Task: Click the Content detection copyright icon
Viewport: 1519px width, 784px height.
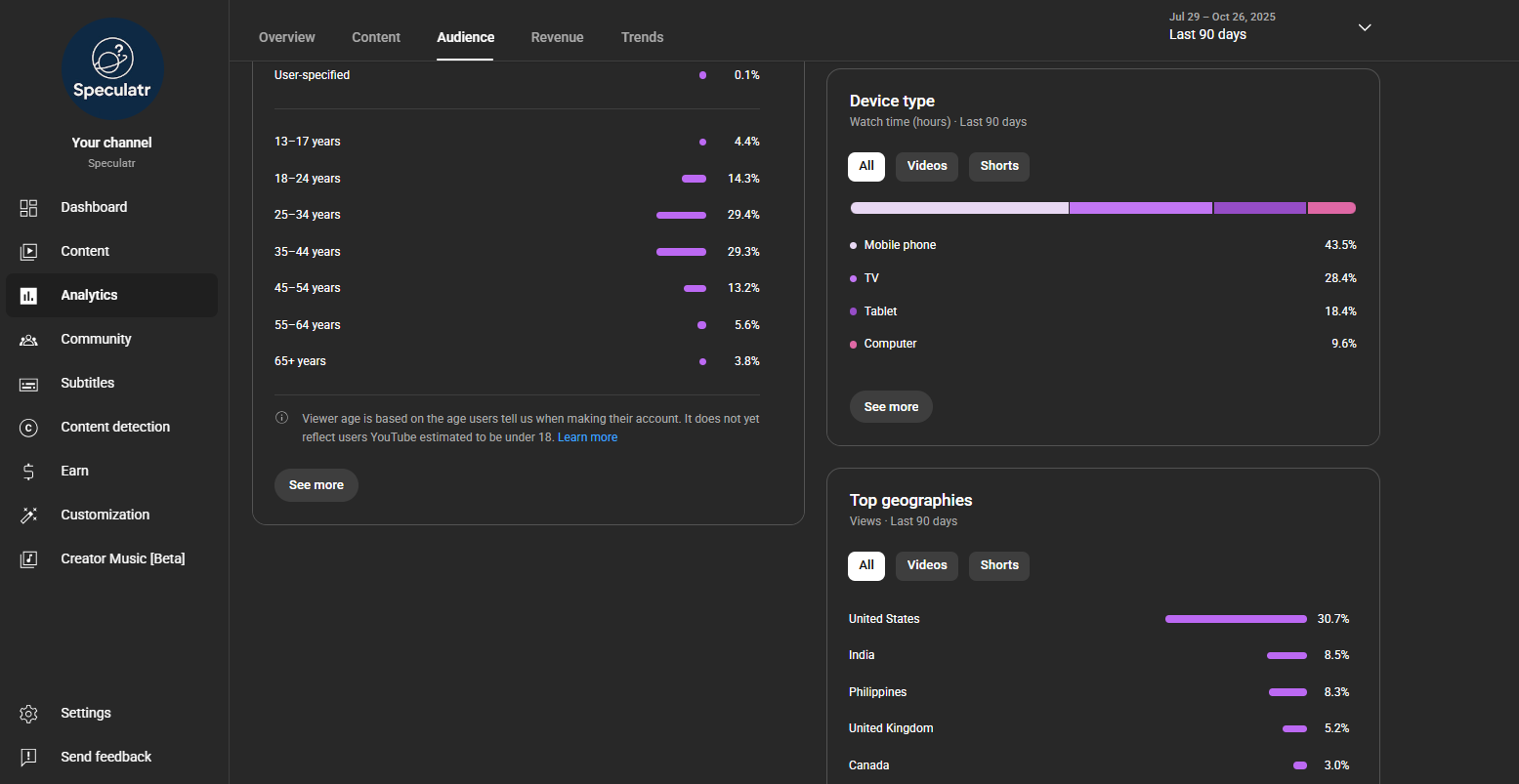Action: (x=28, y=428)
